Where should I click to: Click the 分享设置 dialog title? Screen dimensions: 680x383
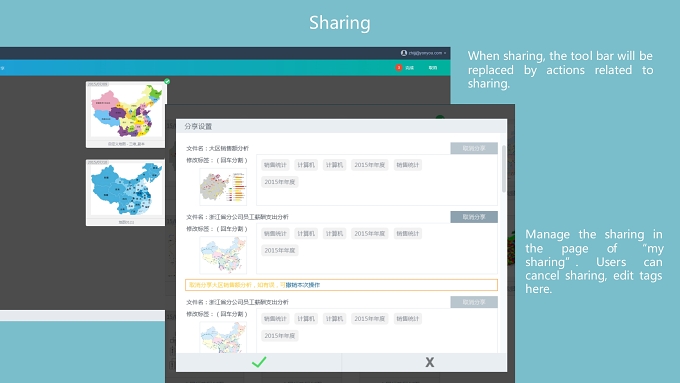(198, 126)
